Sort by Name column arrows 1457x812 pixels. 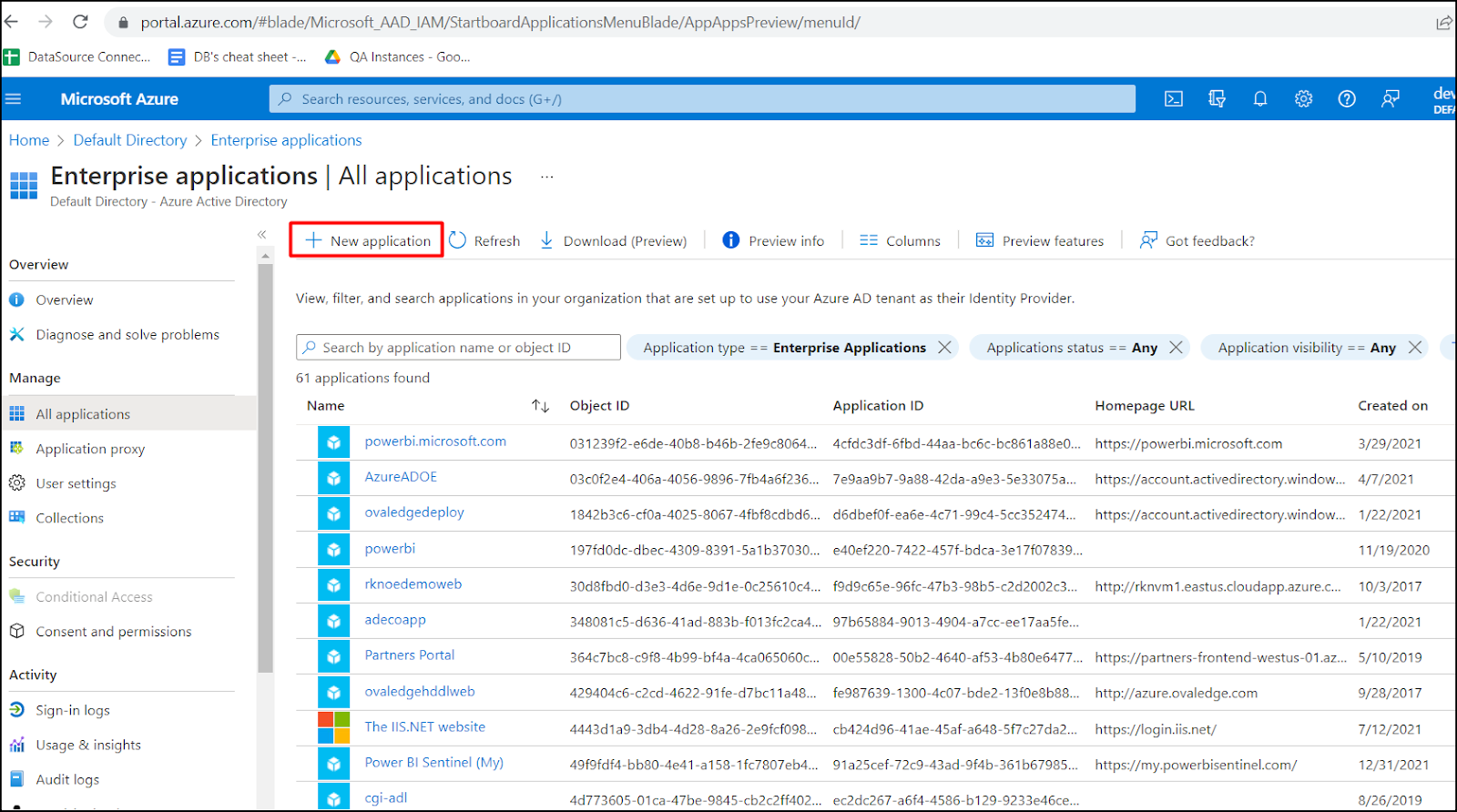pos(541,406)
